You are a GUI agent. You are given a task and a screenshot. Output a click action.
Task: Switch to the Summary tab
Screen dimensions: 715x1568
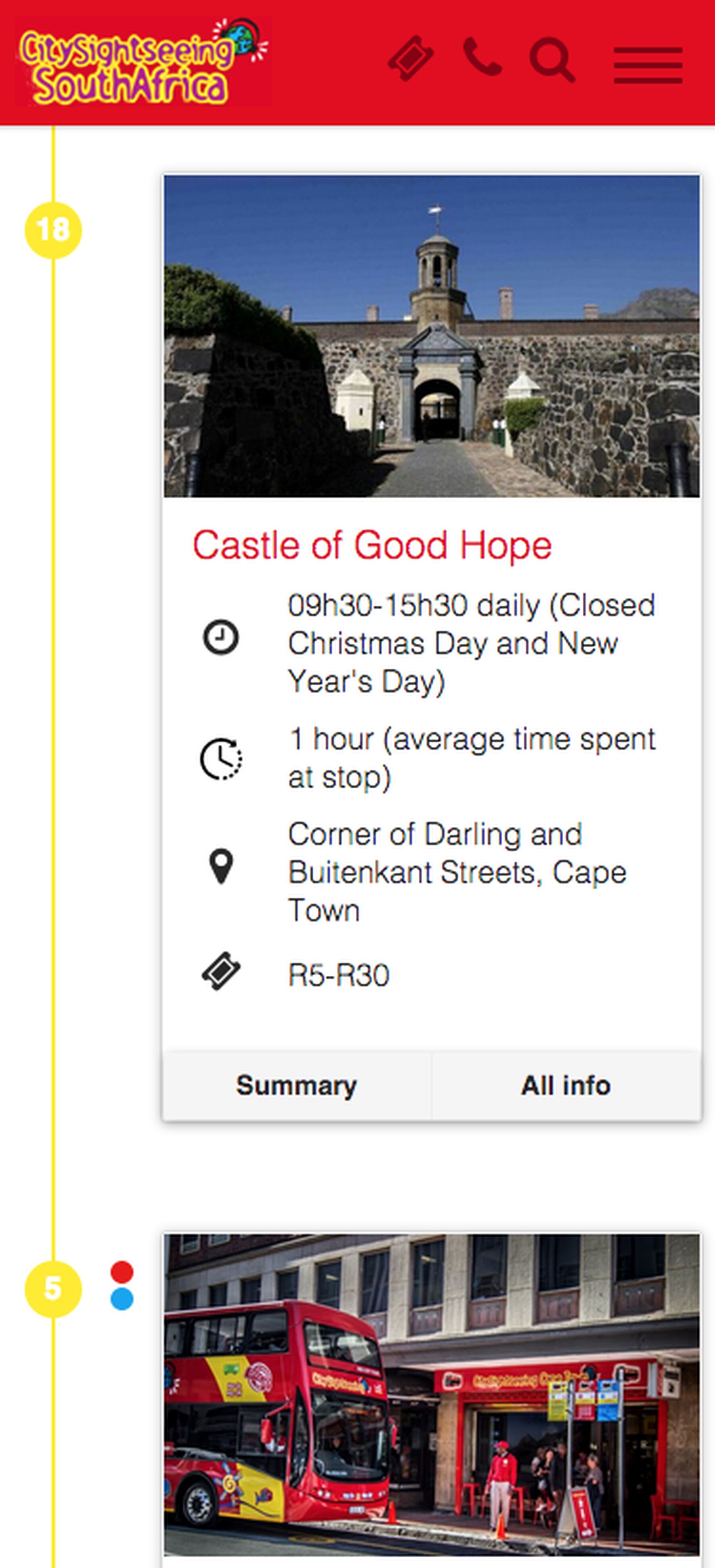[297, 1085]
